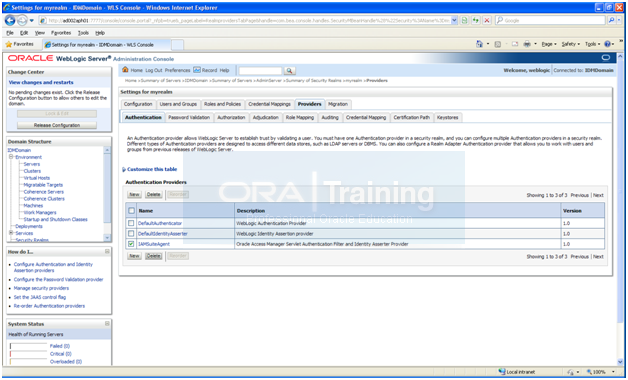This screenshot has height=380, width=628.
Task: Click the red Stop loading X icon
Action: coord(487,20)
